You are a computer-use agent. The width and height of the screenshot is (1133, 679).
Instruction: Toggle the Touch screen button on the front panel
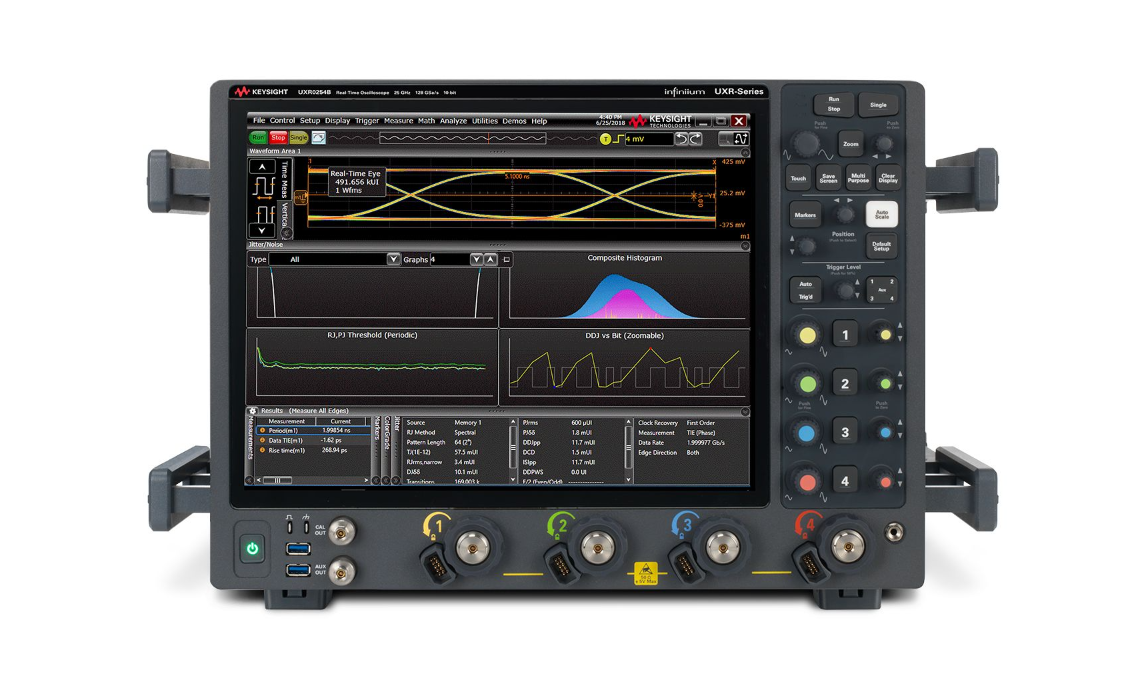797,177
